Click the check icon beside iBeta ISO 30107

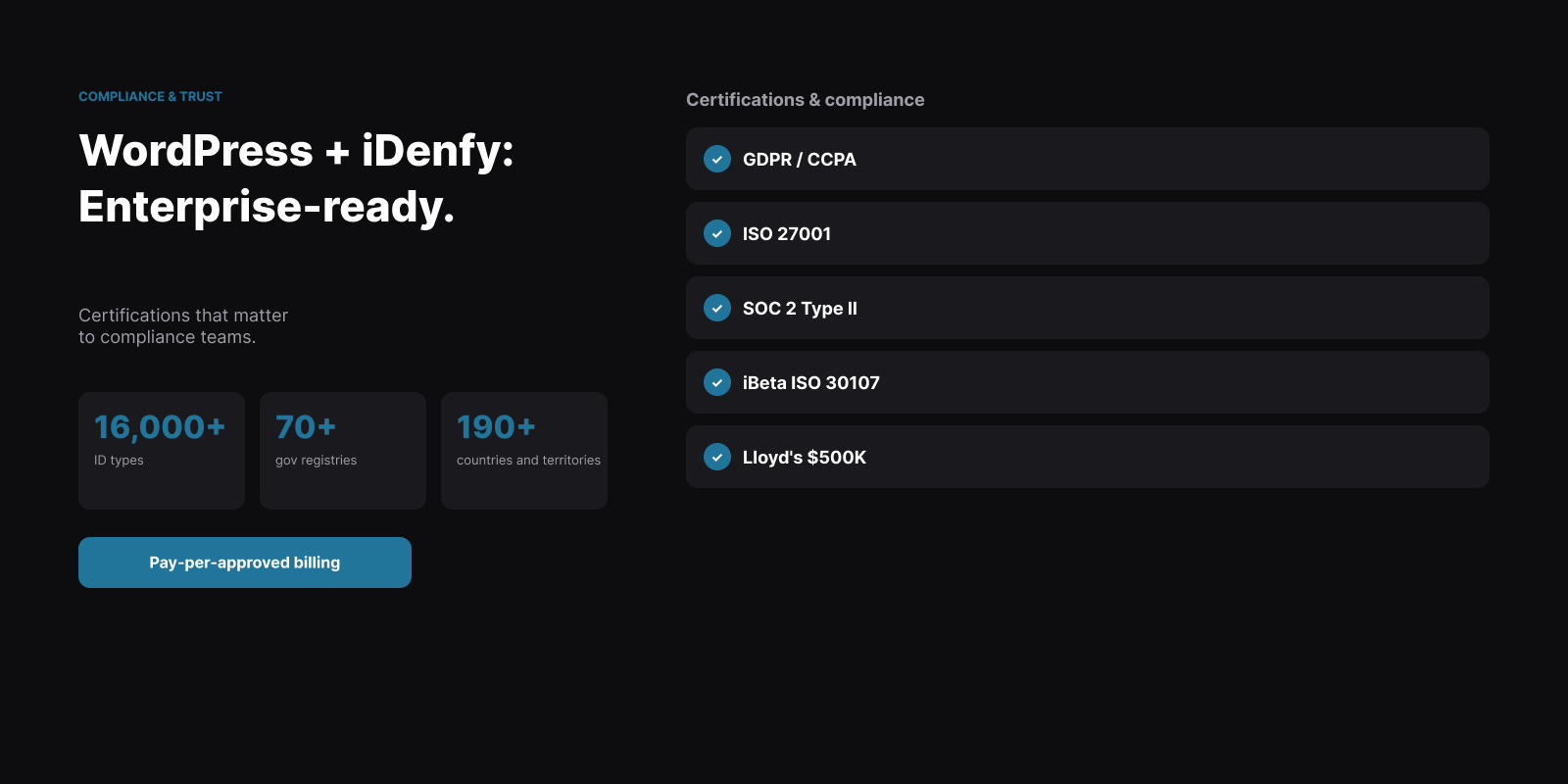pyautogui.click(x=717, y=382)
